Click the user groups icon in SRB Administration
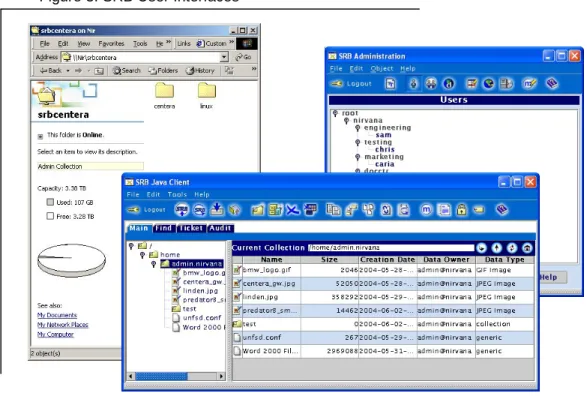Screen dimensions: 587x396 [x=431, y=84]
